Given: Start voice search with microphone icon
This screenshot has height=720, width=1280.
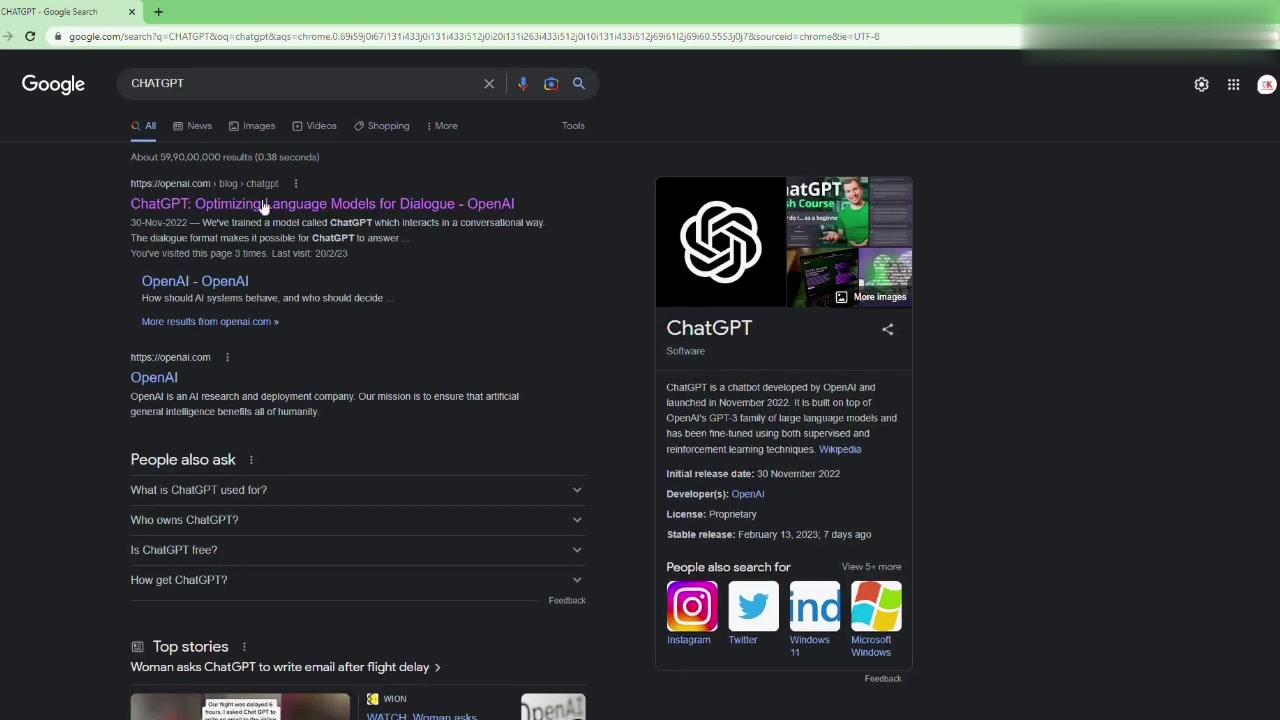Looking at the screenshot, I should [x=522, y=84].
